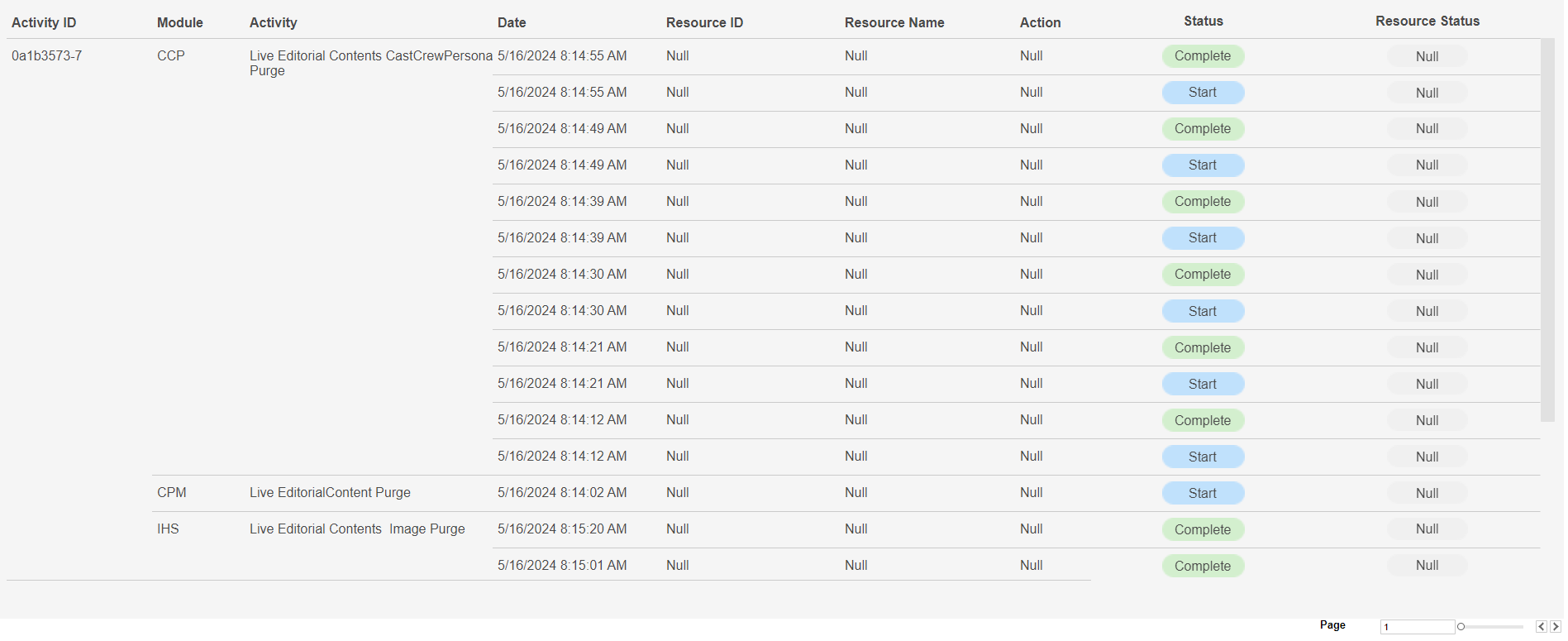
Task: Click the Module column header
Action: click(x=179, y=22)
